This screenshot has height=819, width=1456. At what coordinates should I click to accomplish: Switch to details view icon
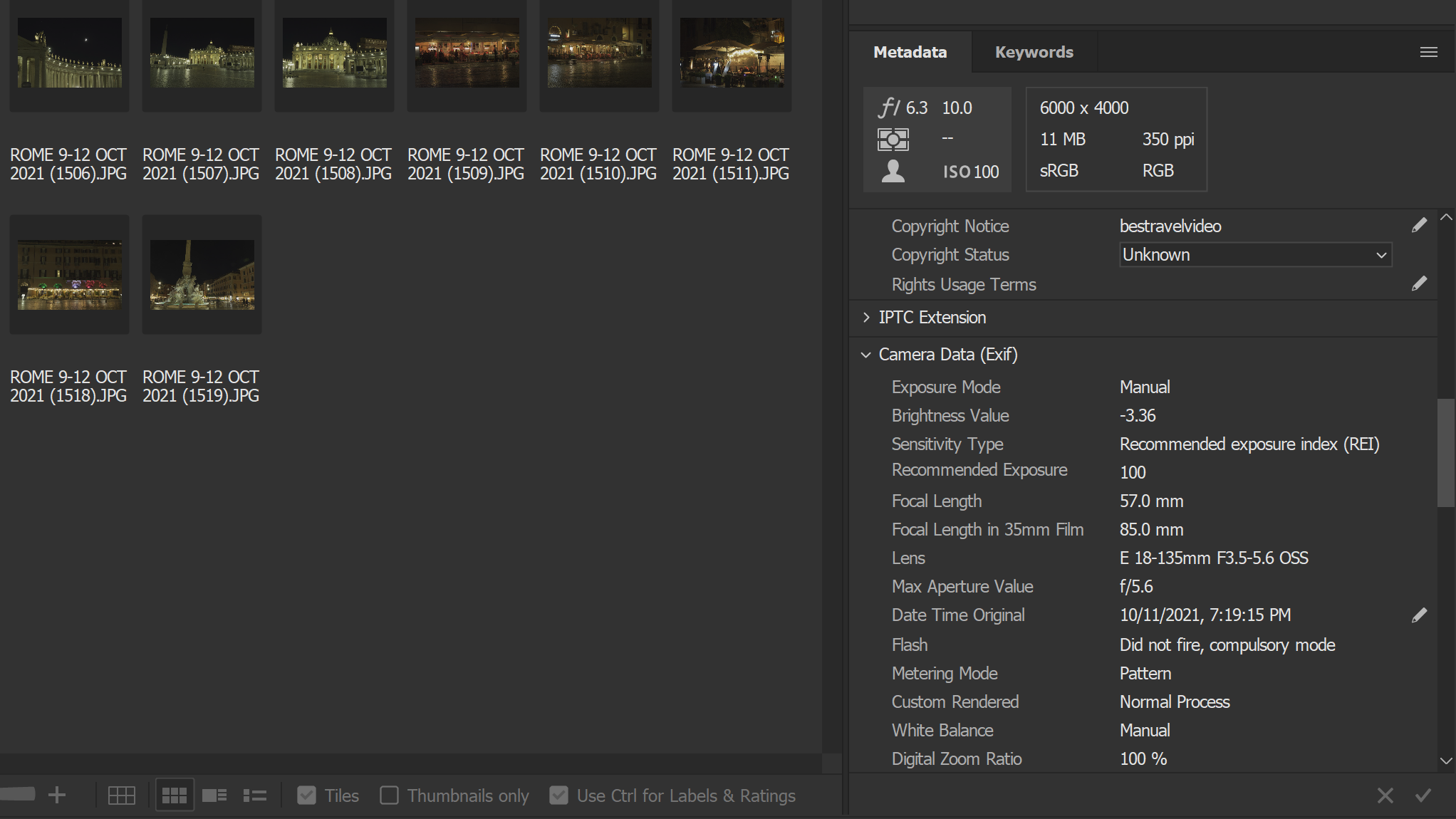214,795
